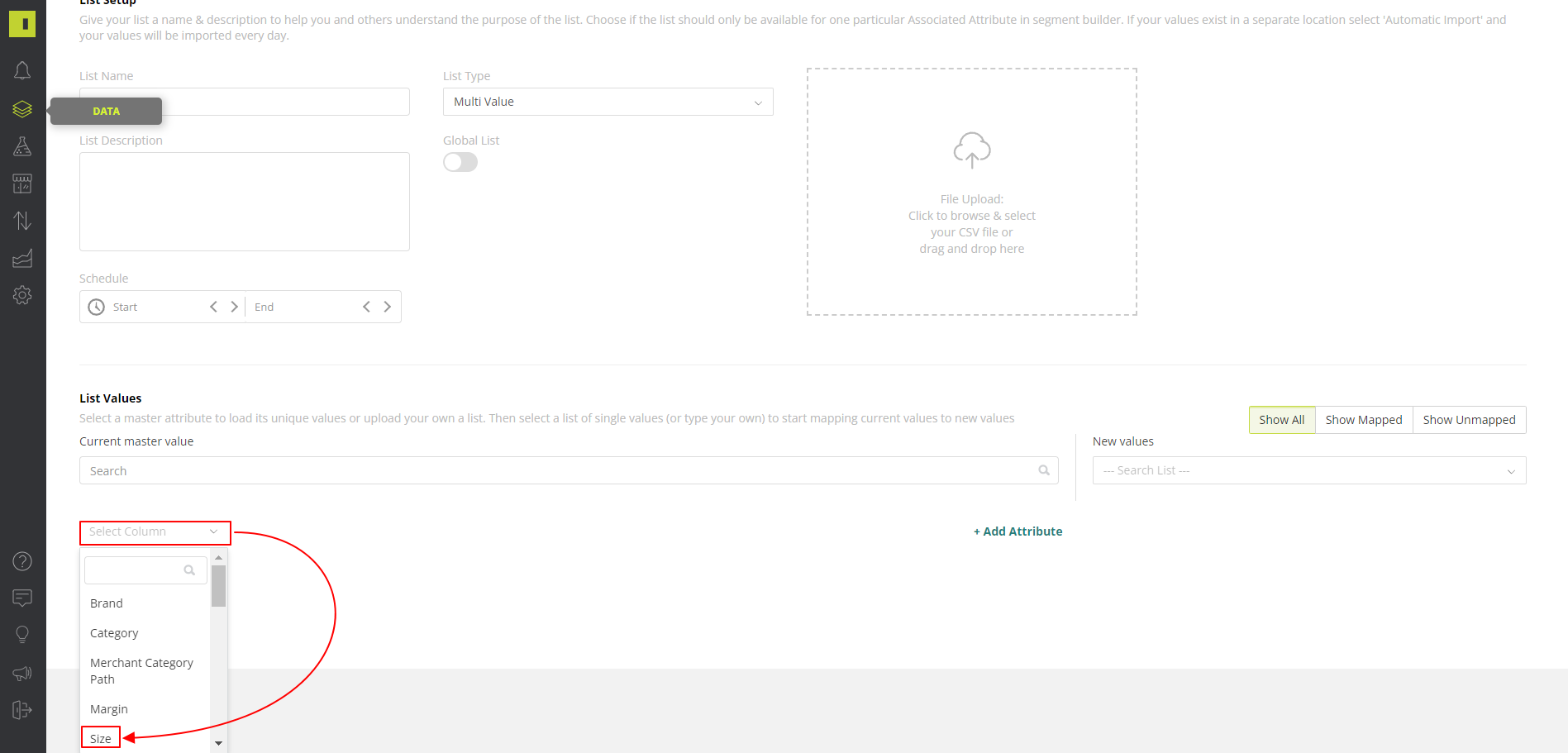Choose Size from column list
Image resolution: width=1568 pixels, height=753 pixels.
101,738
